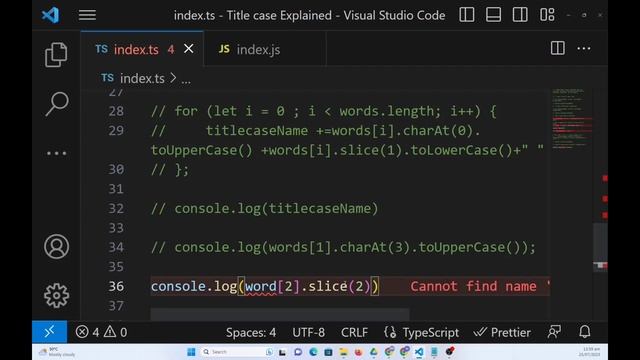Expand the breadcrumb ellipsis symbol list
The height and width of the screenshot is (360, 640).
(186, 79)
